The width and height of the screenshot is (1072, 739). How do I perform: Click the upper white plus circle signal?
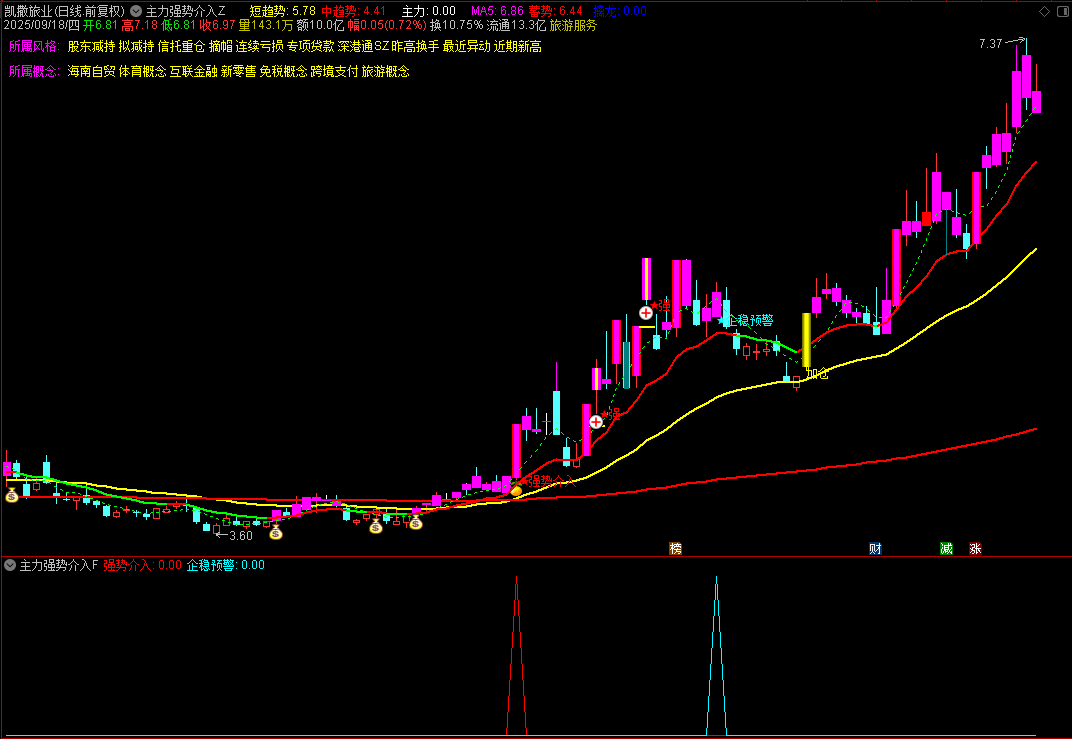(646, 313)
